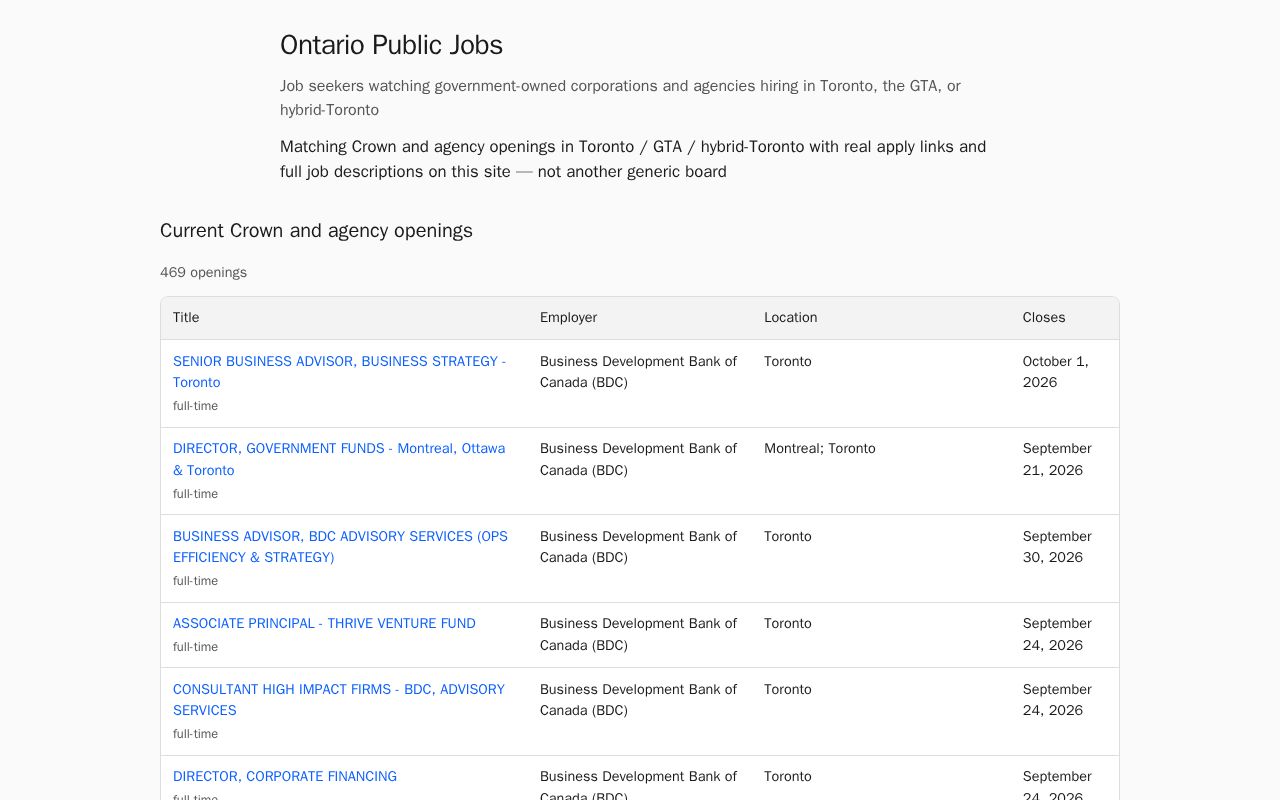
Task: Click full-time label under Senior Business Advisor
Action: (x=195, y=406)
